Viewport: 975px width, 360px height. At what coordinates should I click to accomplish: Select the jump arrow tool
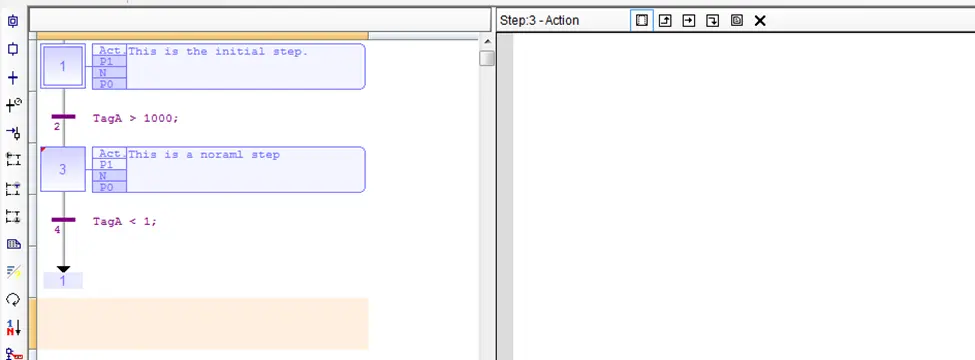click(13, 132)
